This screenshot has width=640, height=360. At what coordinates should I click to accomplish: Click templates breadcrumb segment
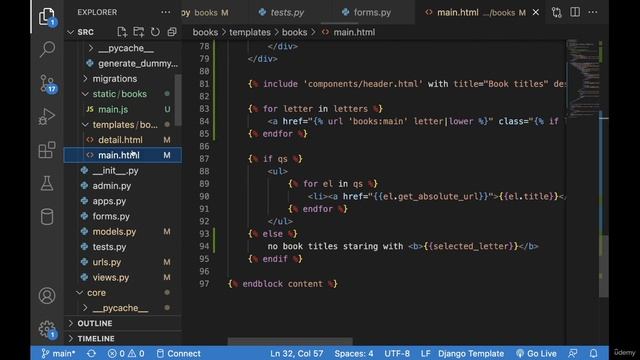(250, 32)
